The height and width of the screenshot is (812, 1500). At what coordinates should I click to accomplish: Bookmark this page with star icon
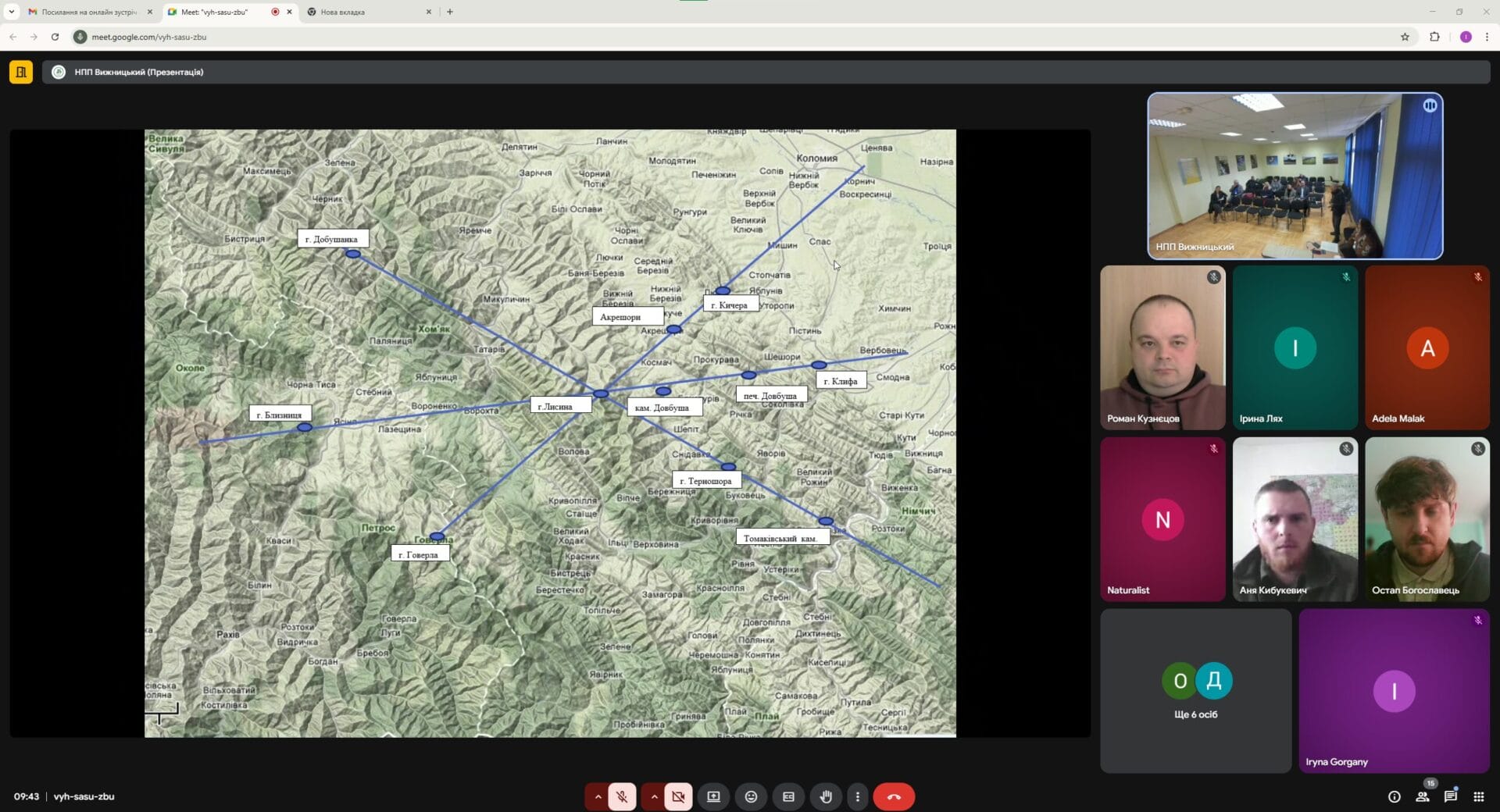[1405, 37]
